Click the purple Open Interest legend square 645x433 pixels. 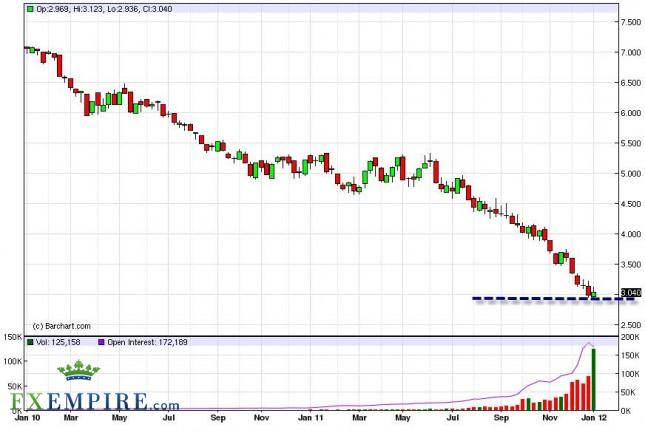[x=101, y=342]
